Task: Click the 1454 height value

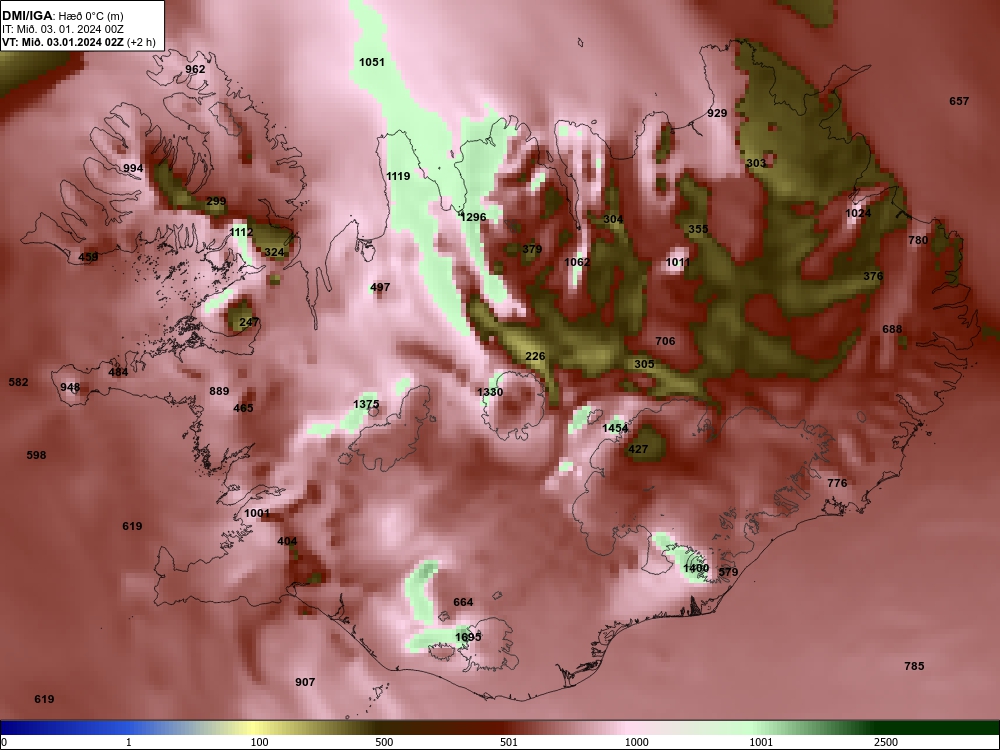Action: (x=615, y=428)
